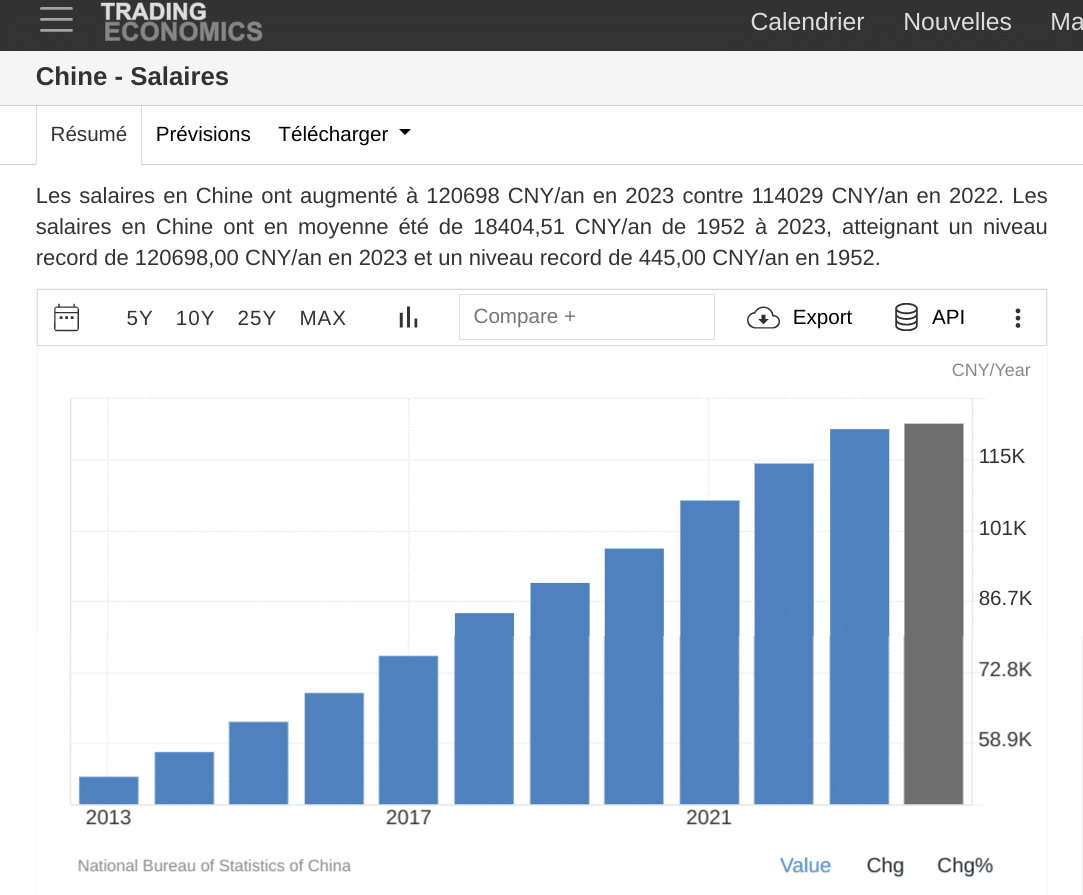The height and width of the screenshot is (895, 1083).
Task: Open Nouvelles in the top navigation
Action: 957,22
